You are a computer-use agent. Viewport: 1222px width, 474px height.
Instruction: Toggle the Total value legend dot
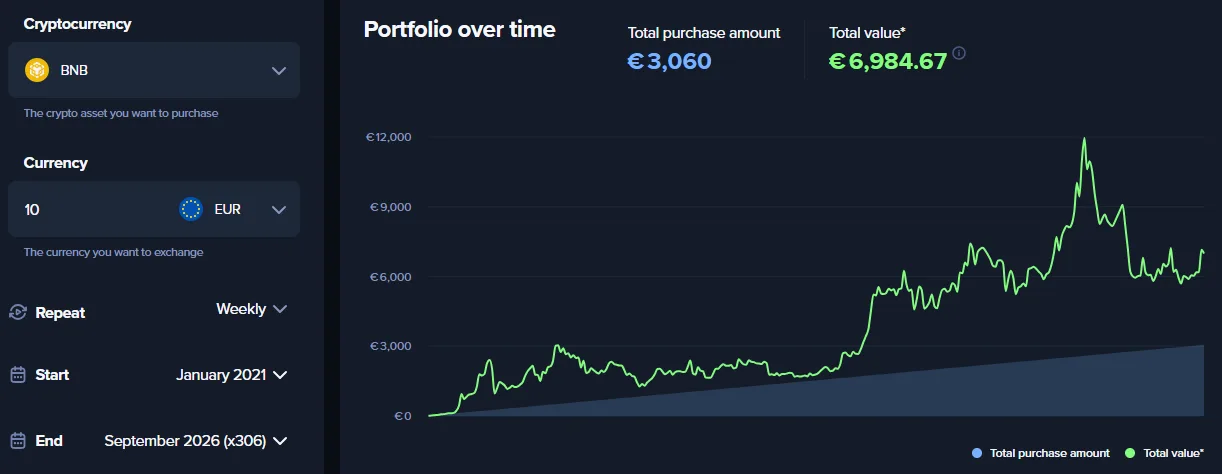1131,453
